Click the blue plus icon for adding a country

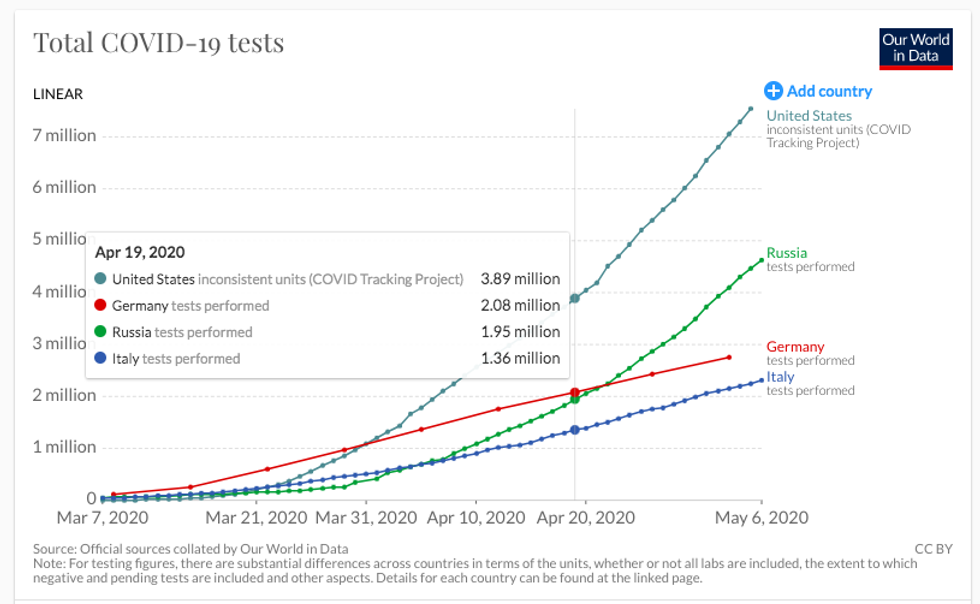pos(773,91)
